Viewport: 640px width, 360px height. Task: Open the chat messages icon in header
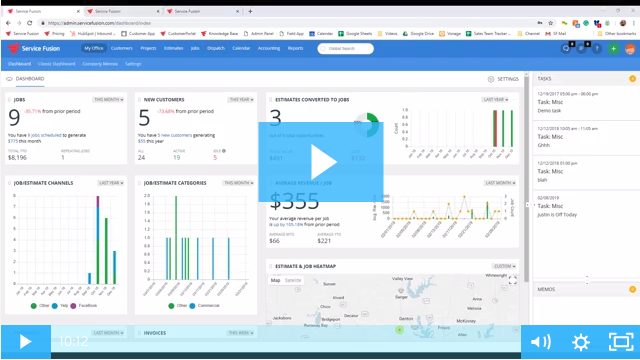click(x=566, y=49)
